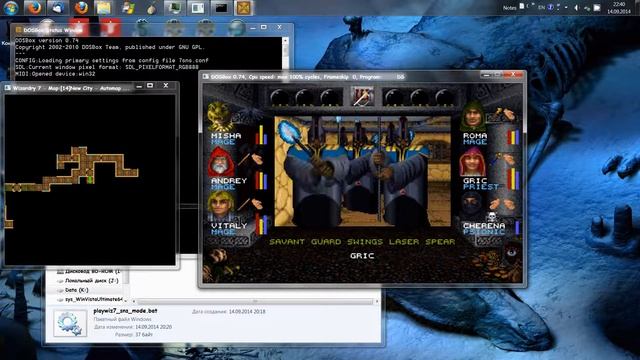
Task: Open the black console window taskbar icon
Action: coord(221,7)
